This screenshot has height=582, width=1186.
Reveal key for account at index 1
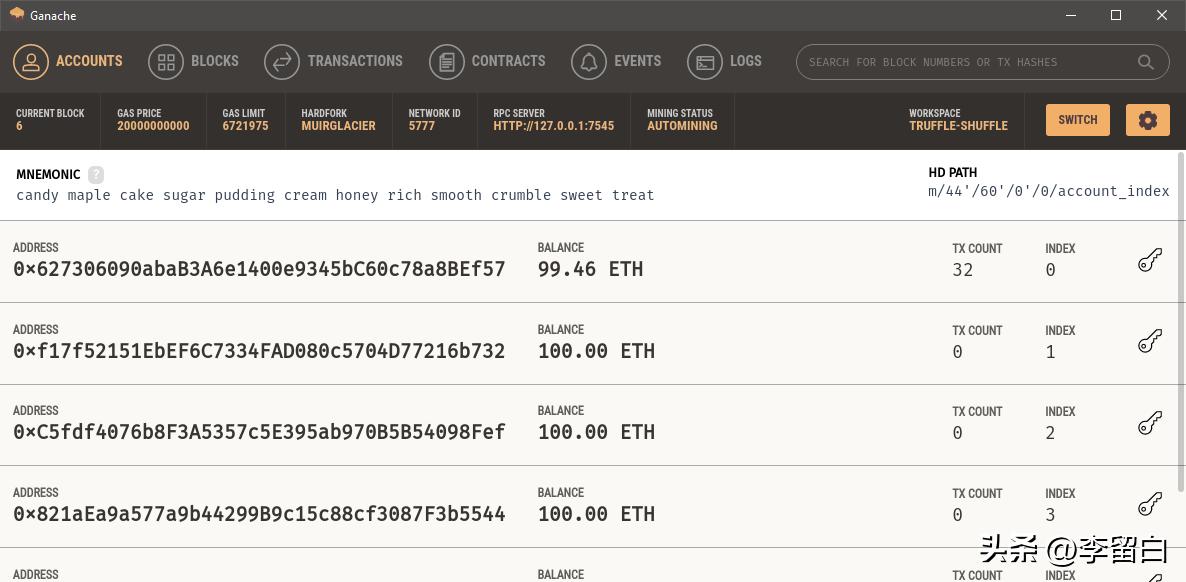pyautogui.click(x=1149, y=341)
